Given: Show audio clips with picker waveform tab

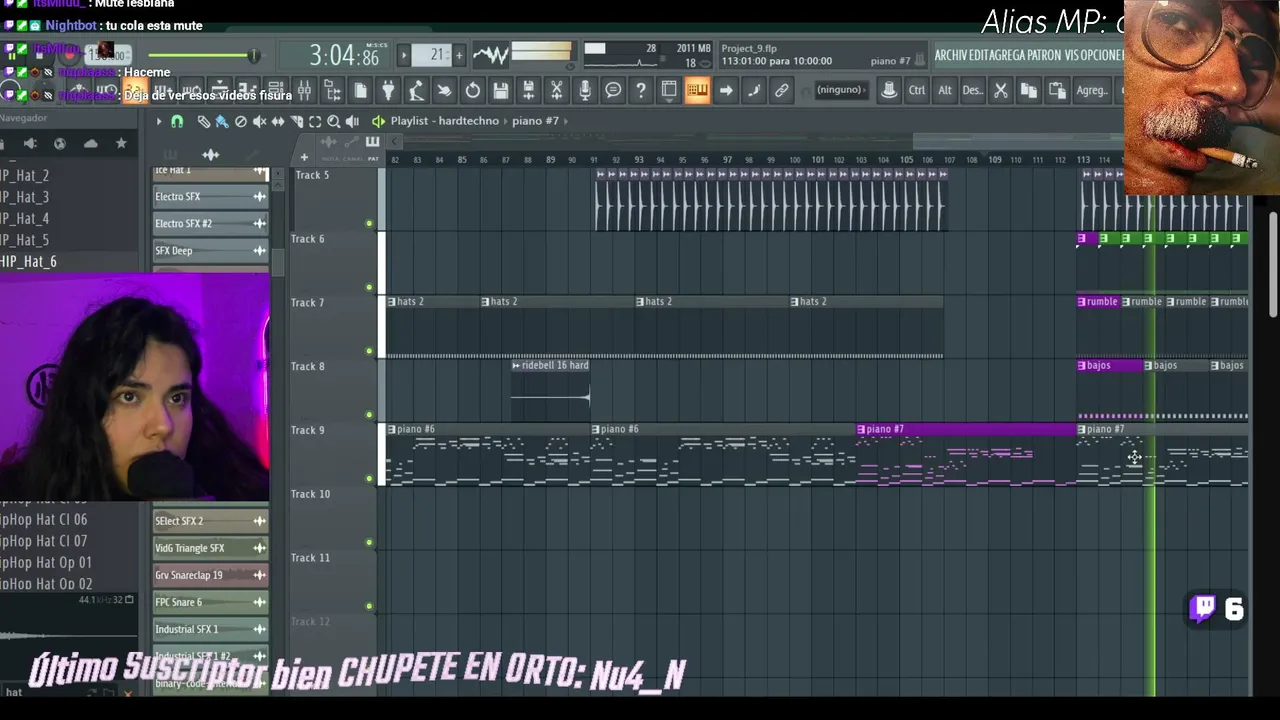Looking at the screenshot, I should tap(210, 155).
